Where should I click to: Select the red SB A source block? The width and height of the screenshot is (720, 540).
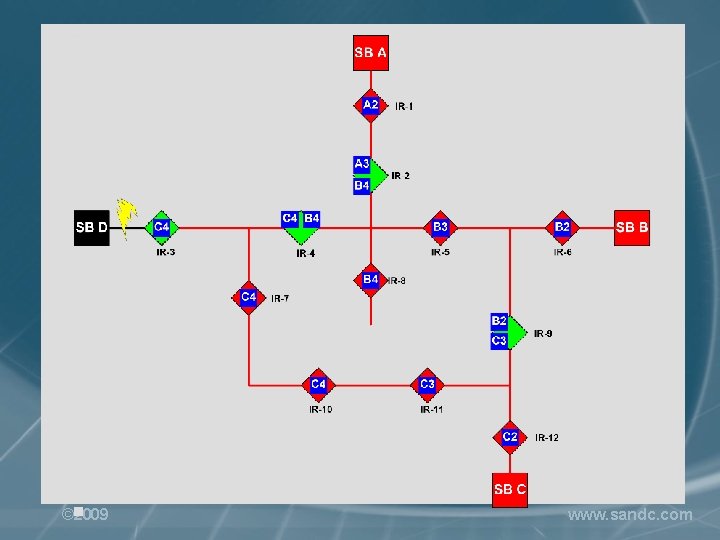[371, 53]
